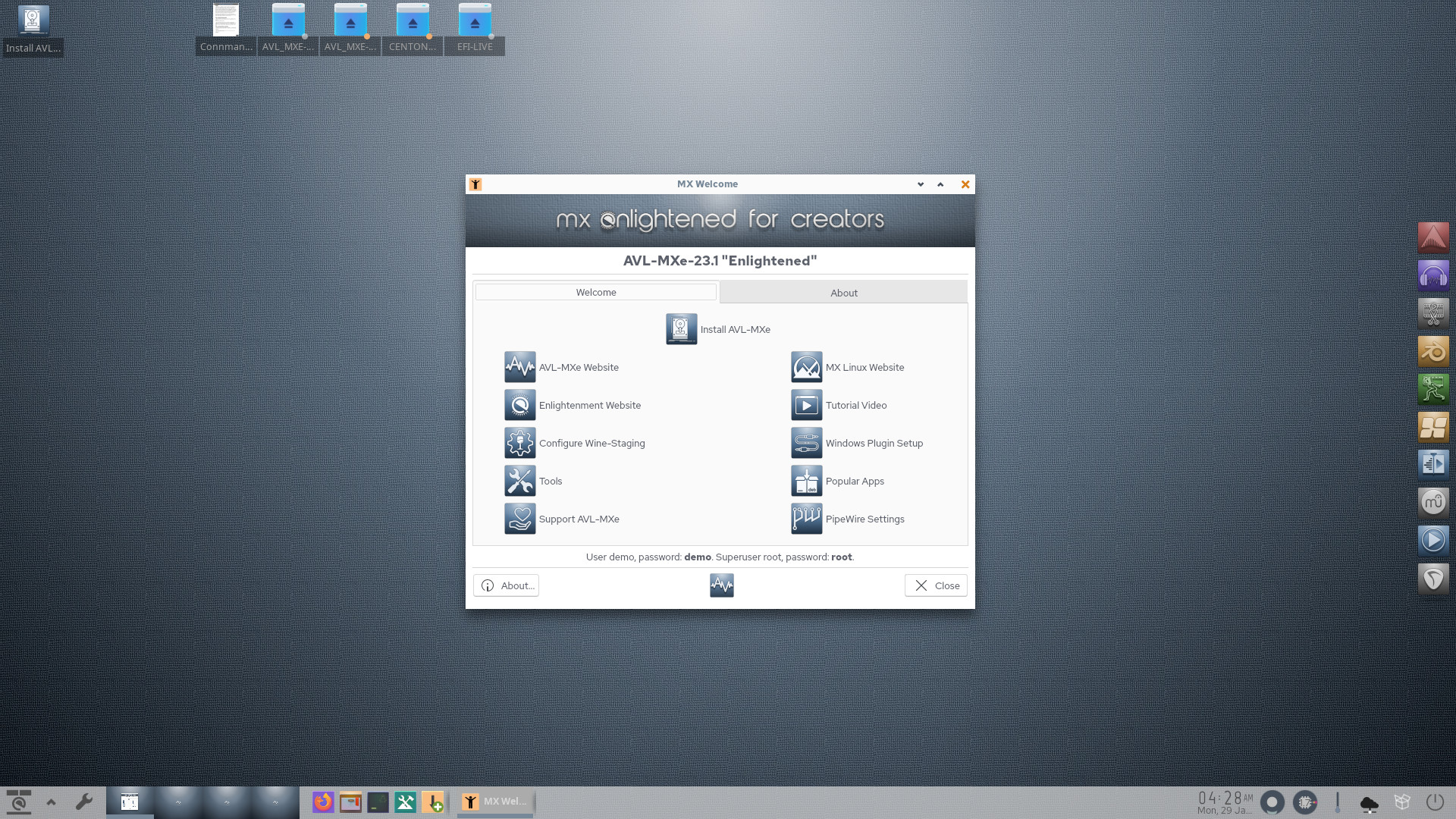Launch Blender from the dock

pyautogui.click(x=1433, y=351)
